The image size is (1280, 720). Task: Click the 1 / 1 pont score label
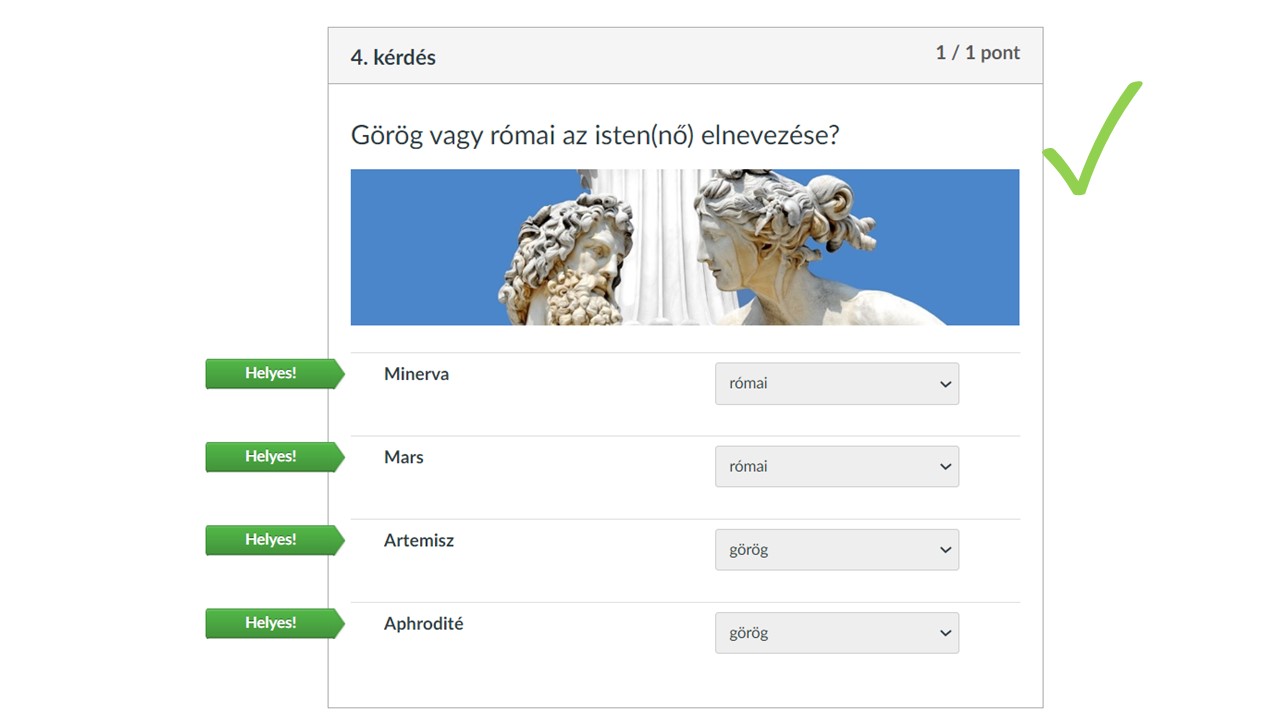coord(978,53)
